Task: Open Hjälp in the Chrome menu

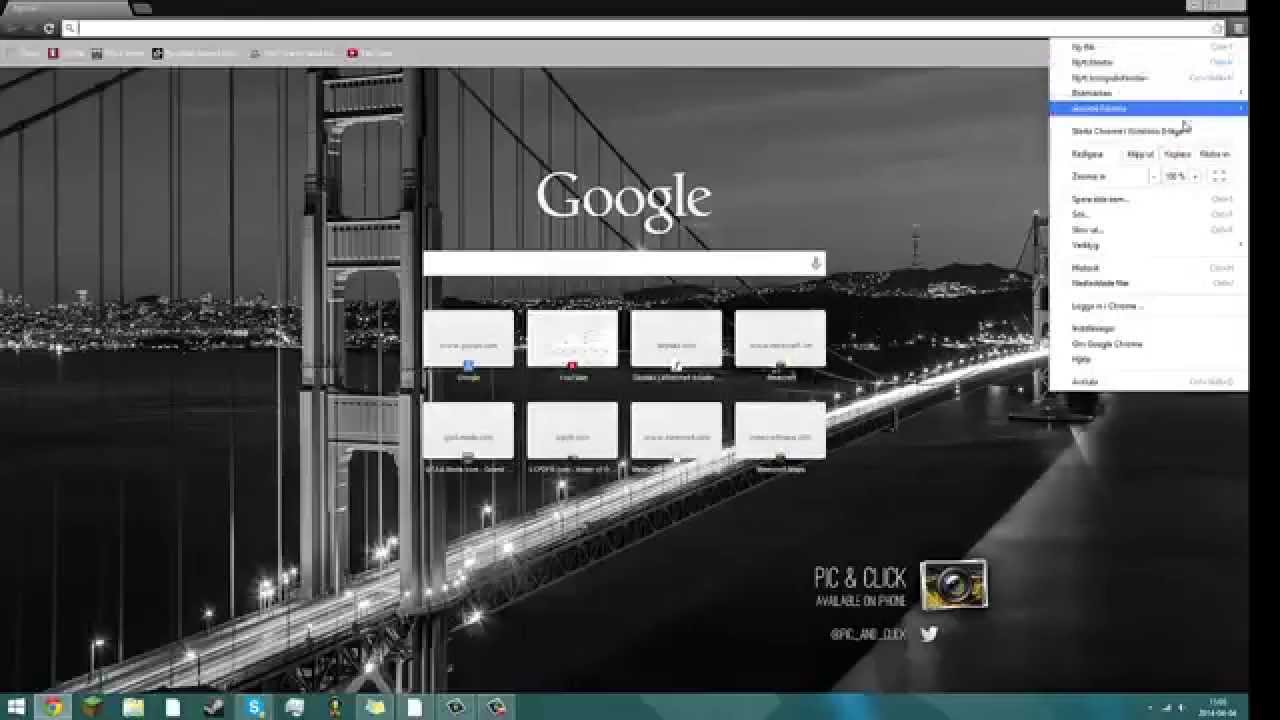Action: coord(1148,359)
